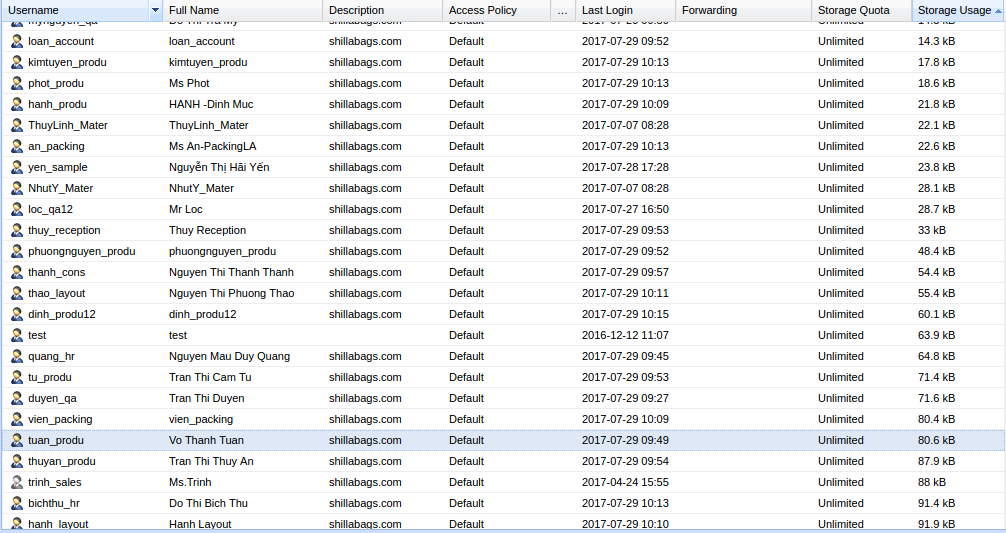Viewport: 1006px width, 533px height.
Task: Select full name 'HANH -Dinh Muc'
Action: coord(211,104)
